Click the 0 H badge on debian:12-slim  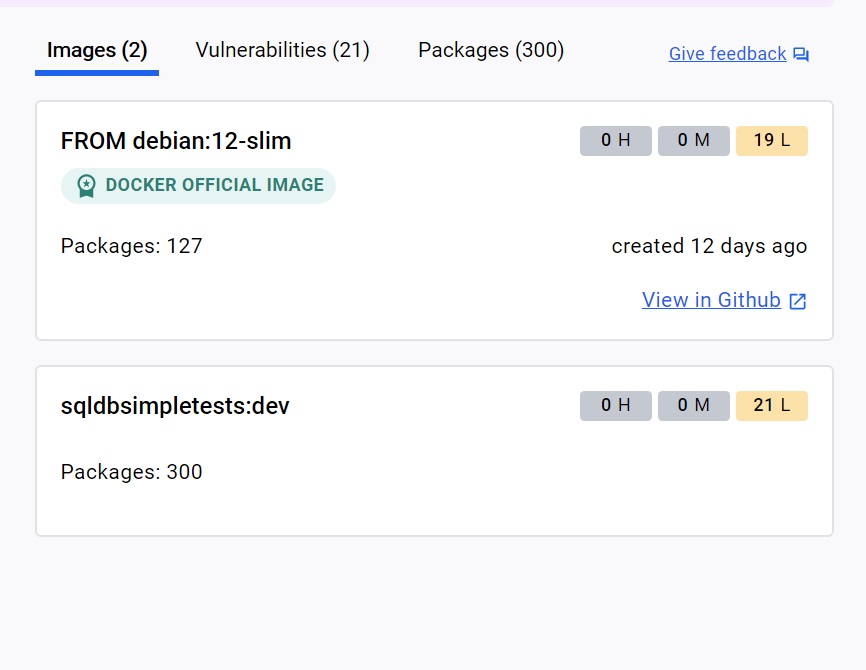[616, 140]
